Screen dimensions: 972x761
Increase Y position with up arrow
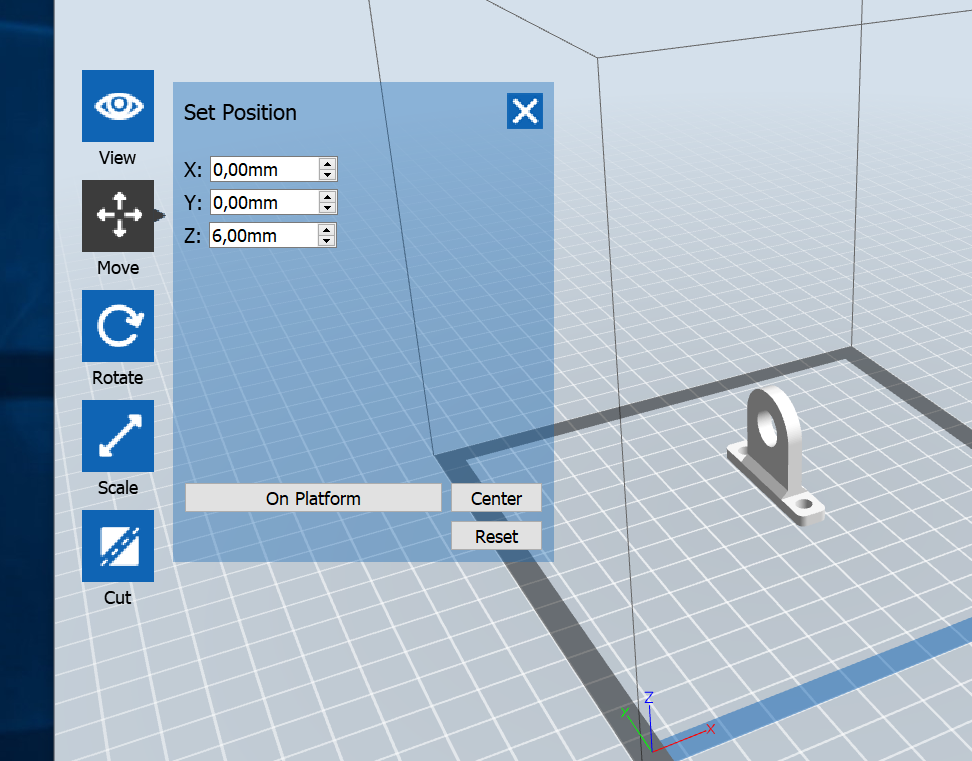pyautogui.click(x=327, y=197)
